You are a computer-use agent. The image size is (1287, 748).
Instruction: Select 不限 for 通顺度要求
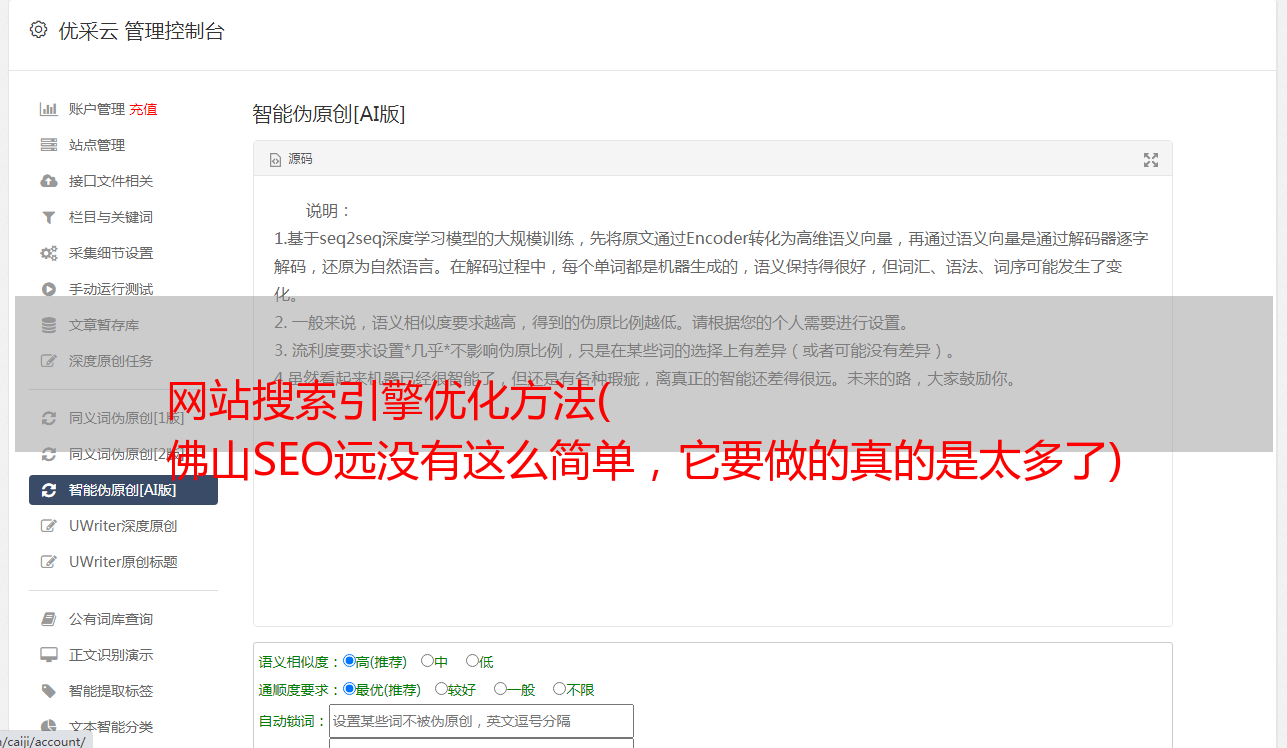(559, 689)
